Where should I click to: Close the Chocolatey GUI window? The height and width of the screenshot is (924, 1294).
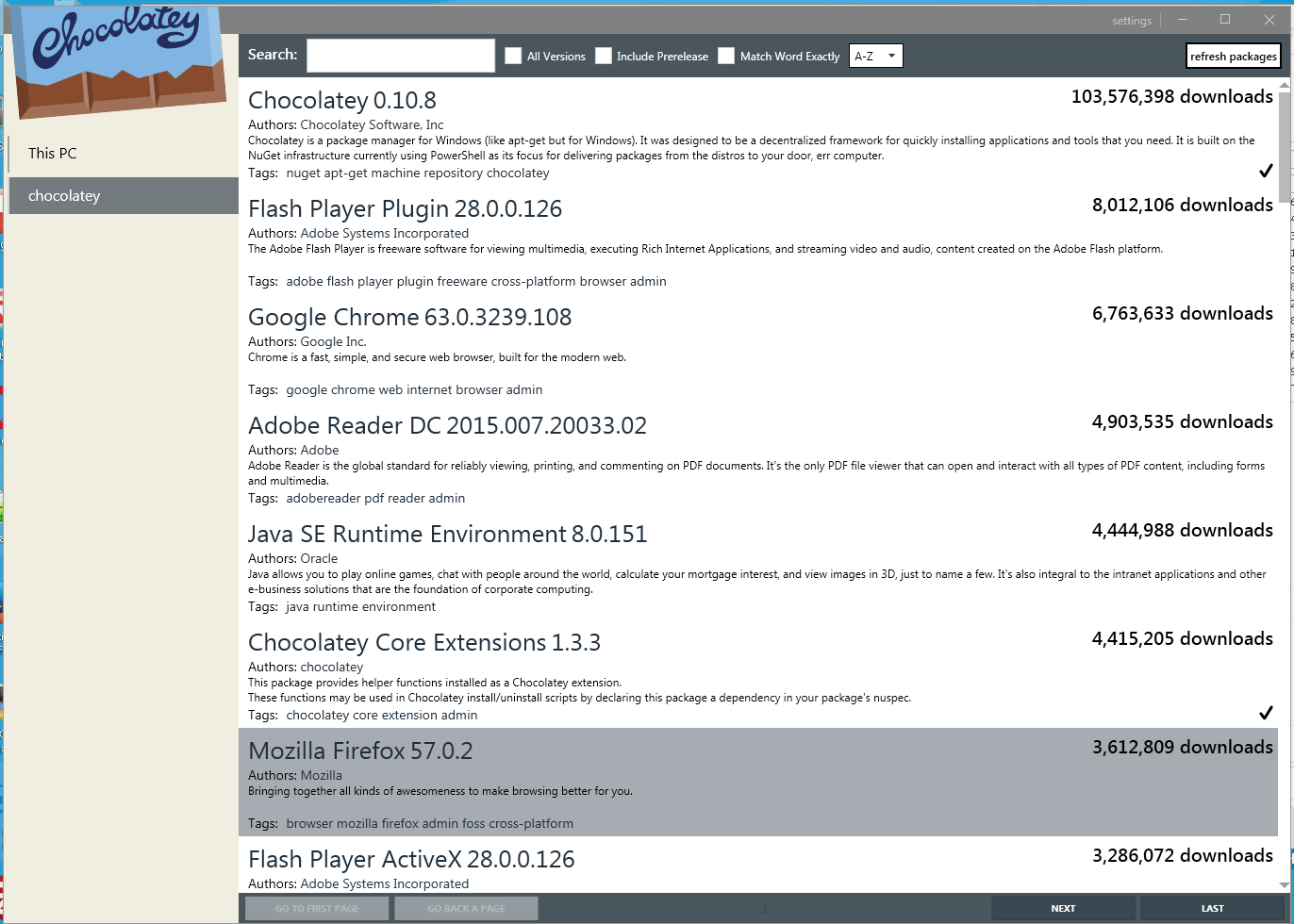pyautogui.click(x=1269, y=19)
